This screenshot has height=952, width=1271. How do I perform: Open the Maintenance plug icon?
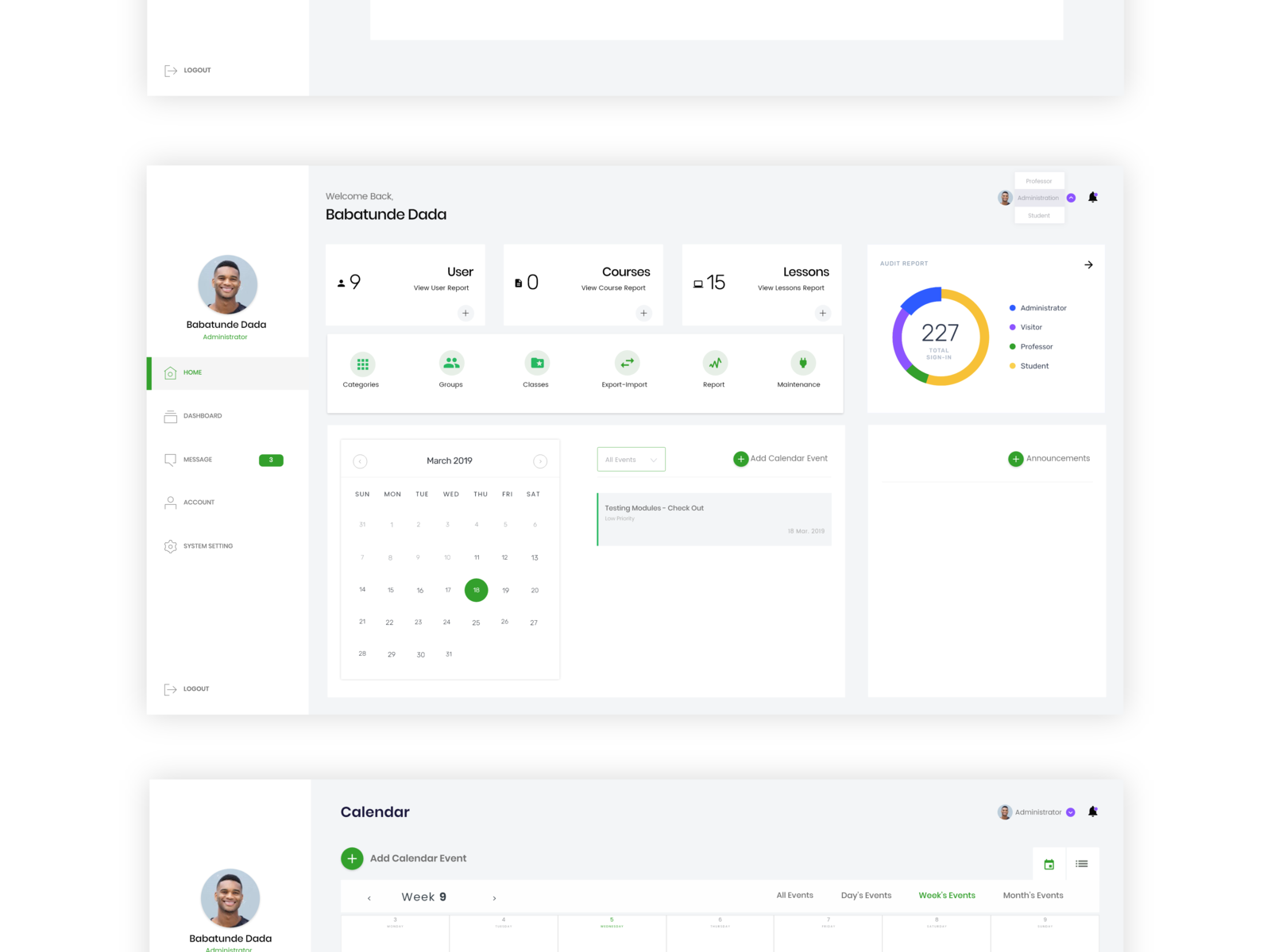pos(802,364)
